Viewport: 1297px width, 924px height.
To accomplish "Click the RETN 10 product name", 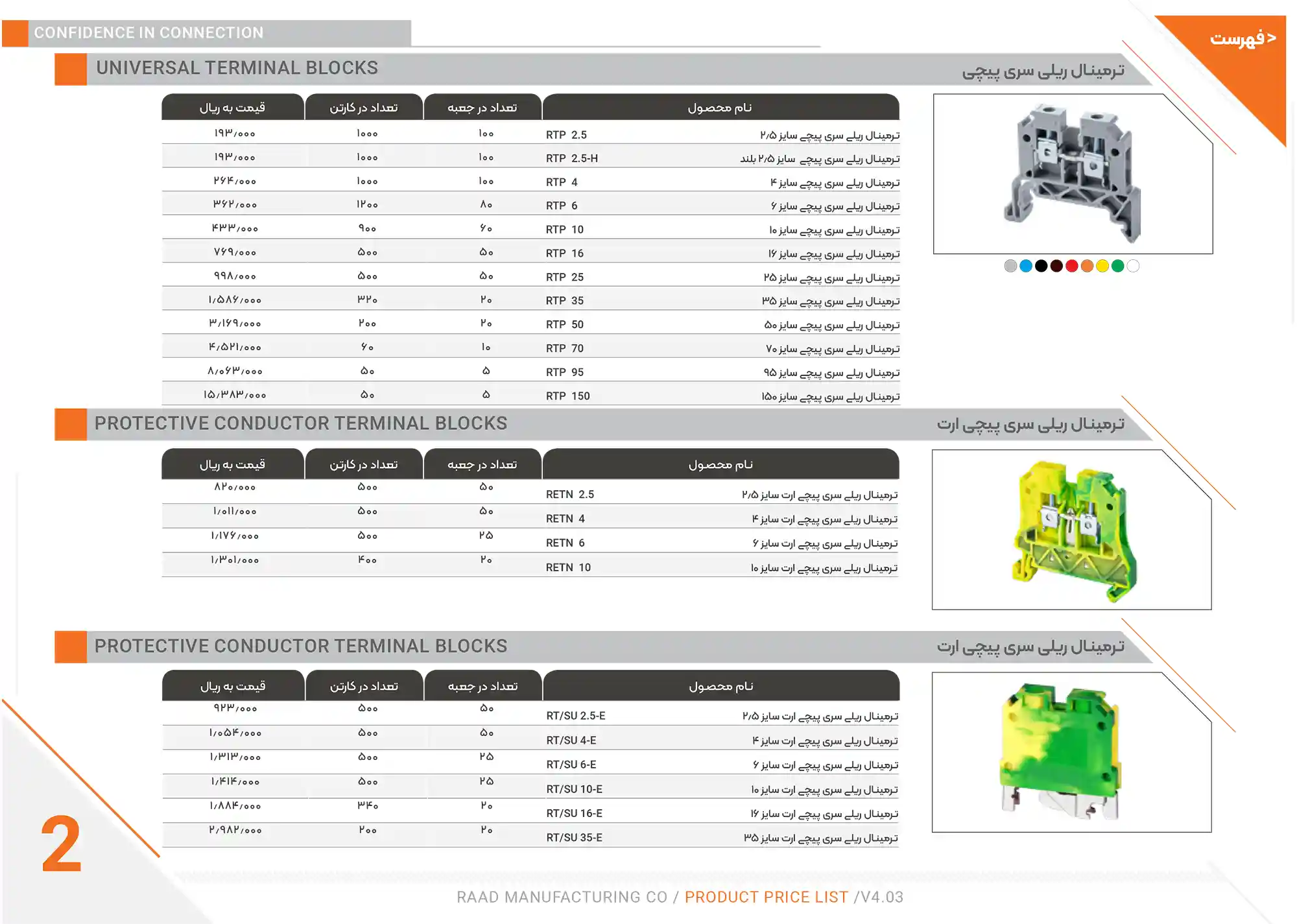I will coord(566,567).
